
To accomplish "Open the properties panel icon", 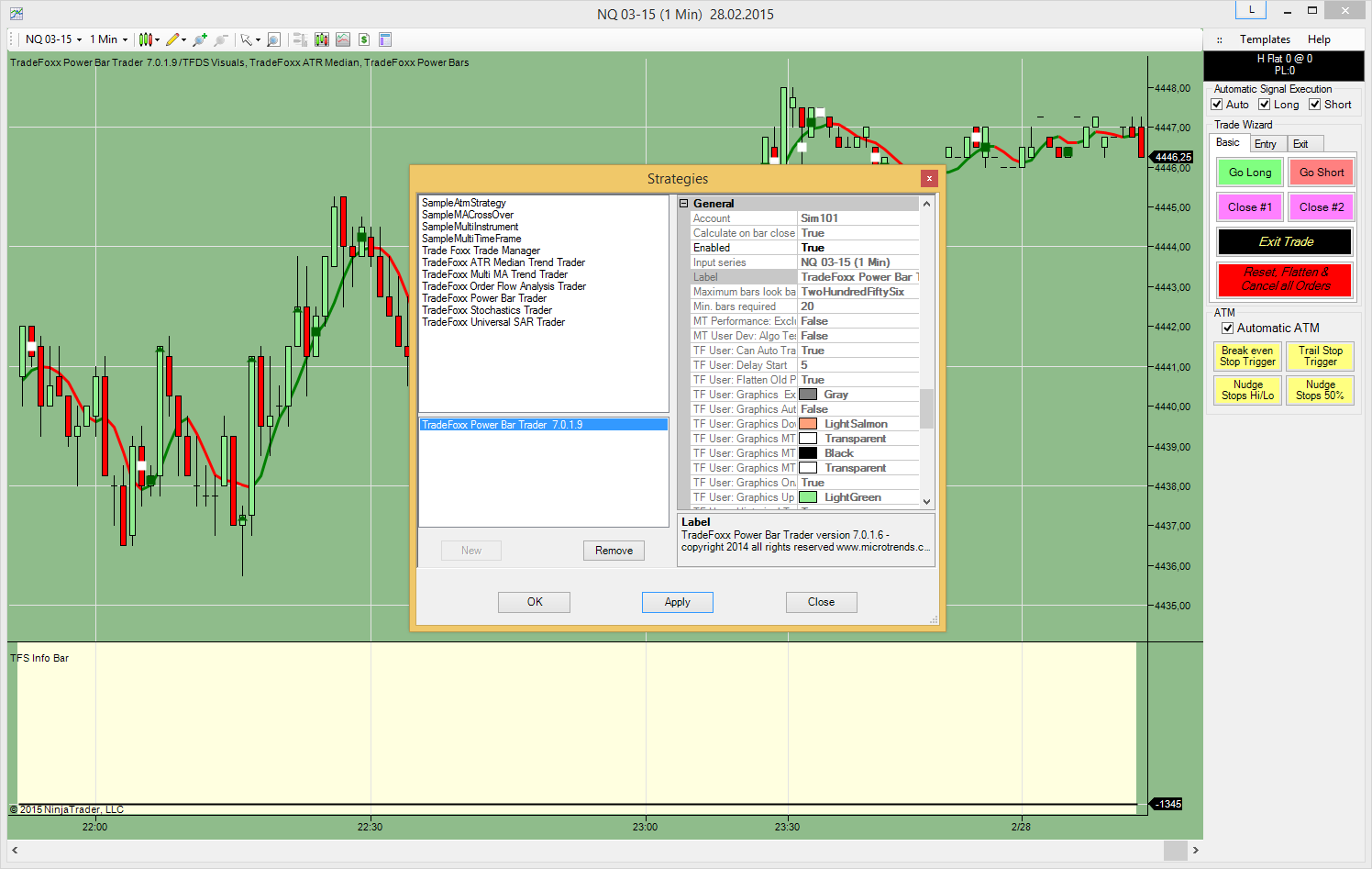I will coord(385,39).
